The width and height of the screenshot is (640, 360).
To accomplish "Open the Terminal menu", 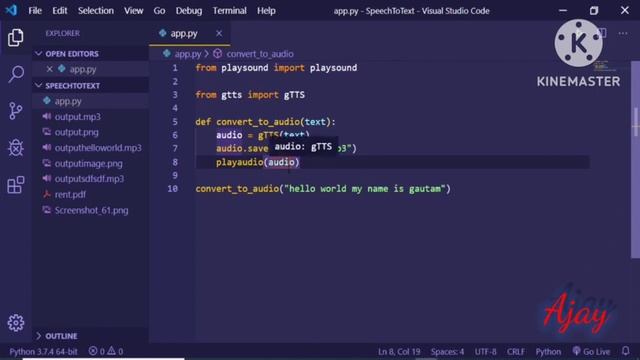I will point(229,11).
